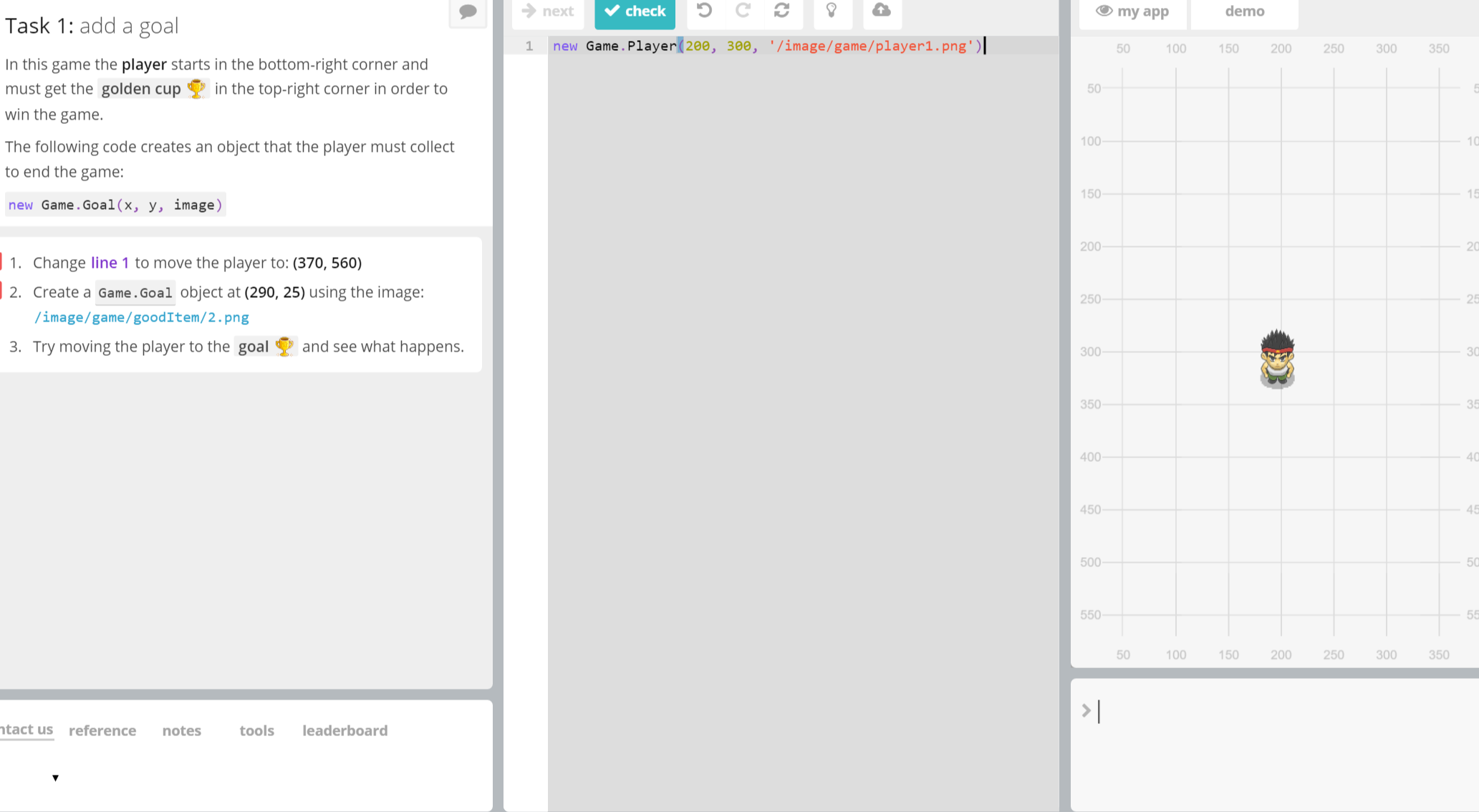Click the goodItem/2.png image path link

click(142, 317)
